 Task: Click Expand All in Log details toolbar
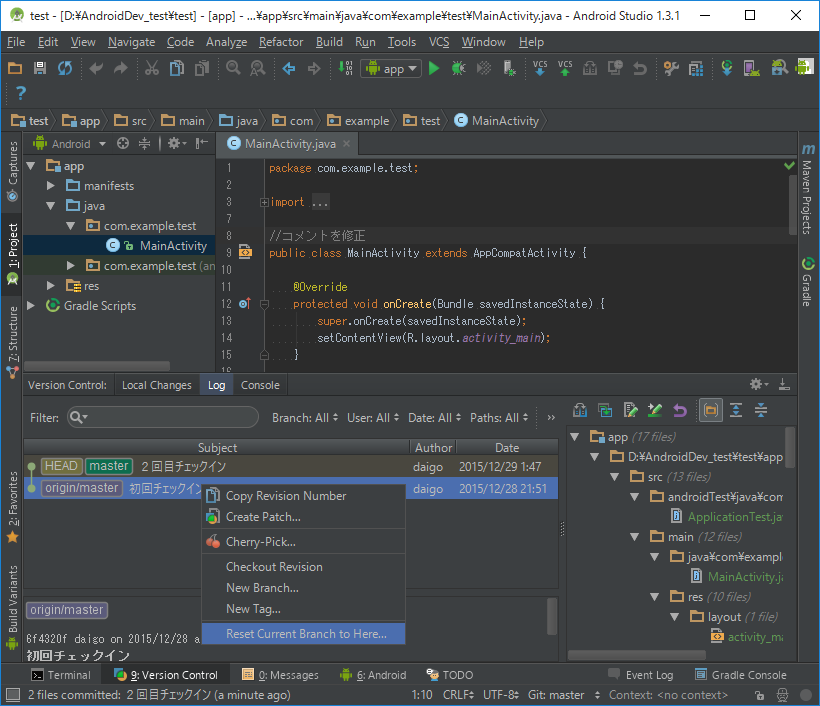(x=736, y=411)
